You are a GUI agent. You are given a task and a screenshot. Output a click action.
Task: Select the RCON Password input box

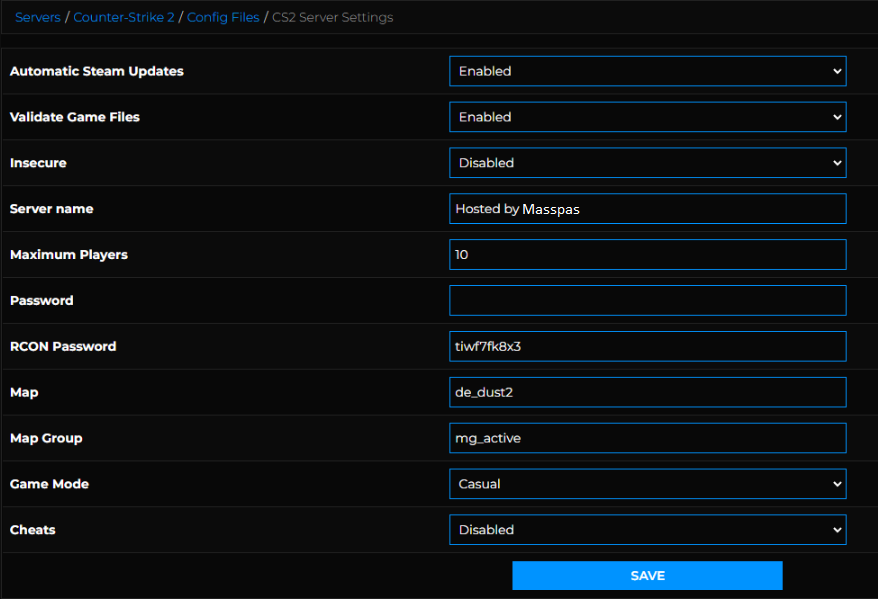coord(647,347)
